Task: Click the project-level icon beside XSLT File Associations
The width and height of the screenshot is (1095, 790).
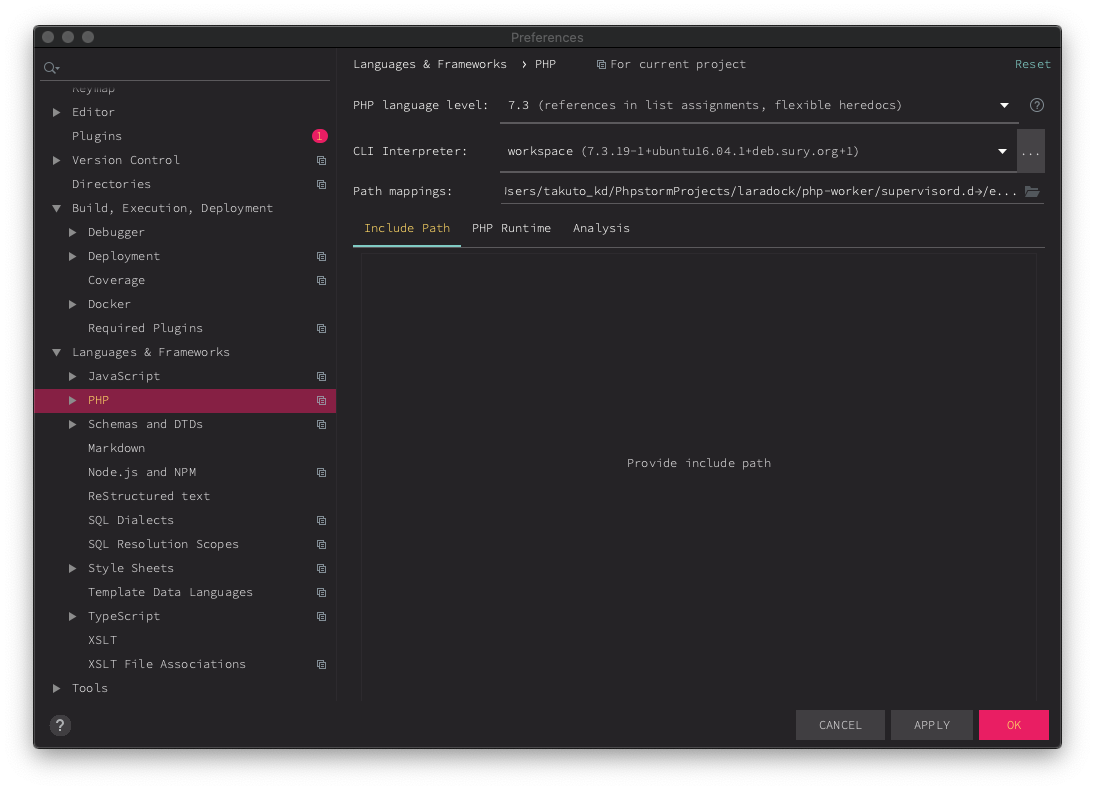Action: pyautogui.click(x=321, y=664)
